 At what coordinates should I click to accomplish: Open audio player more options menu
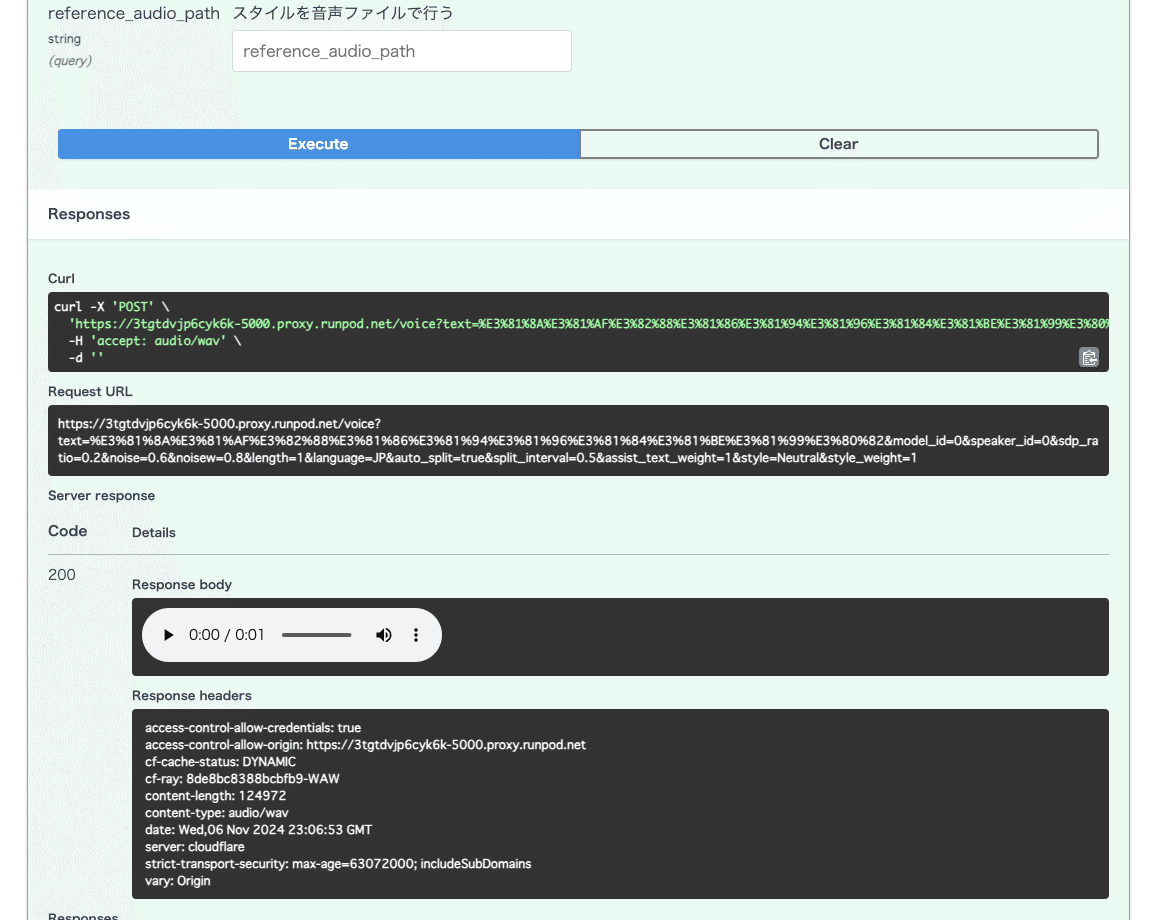(416, 635)
